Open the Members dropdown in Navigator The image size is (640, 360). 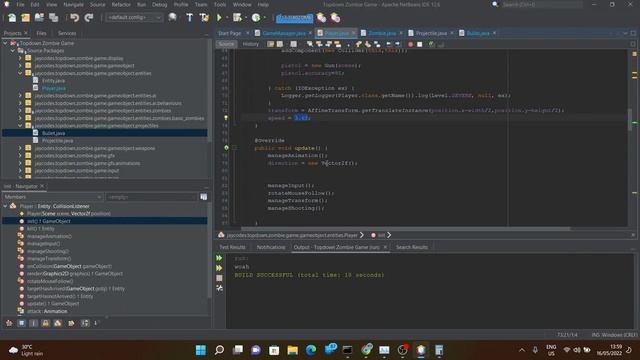[53, 197]
